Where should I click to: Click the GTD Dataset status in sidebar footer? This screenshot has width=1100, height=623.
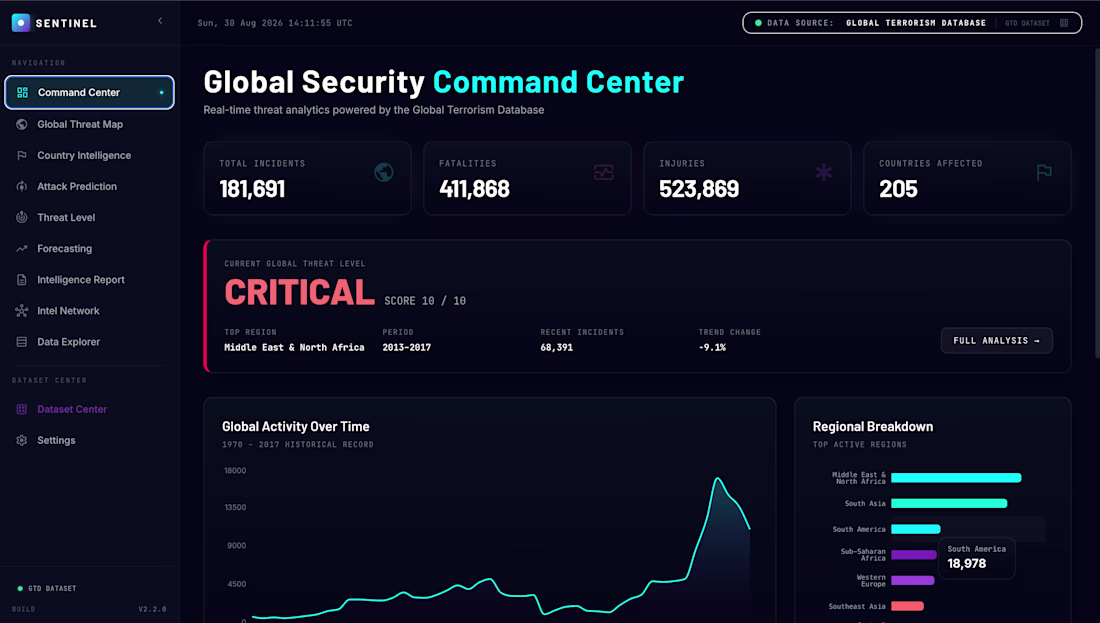[x=47, y=589]
